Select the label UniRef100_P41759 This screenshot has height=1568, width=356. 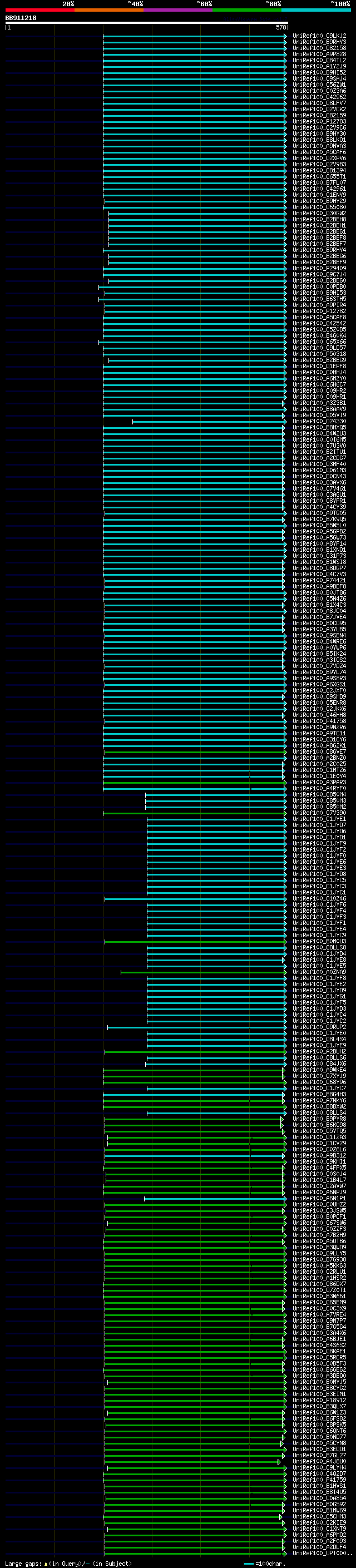pos(319,1480)
